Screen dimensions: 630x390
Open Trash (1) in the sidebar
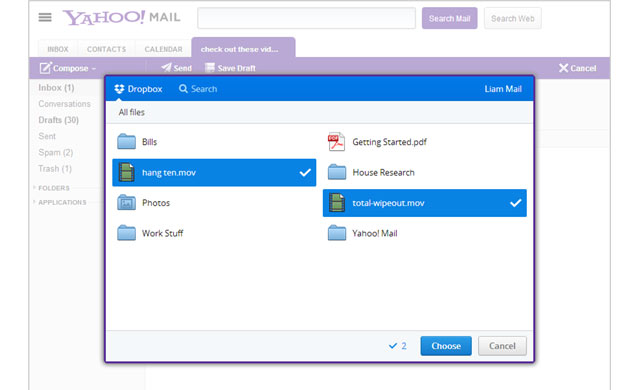click(55, 169)
